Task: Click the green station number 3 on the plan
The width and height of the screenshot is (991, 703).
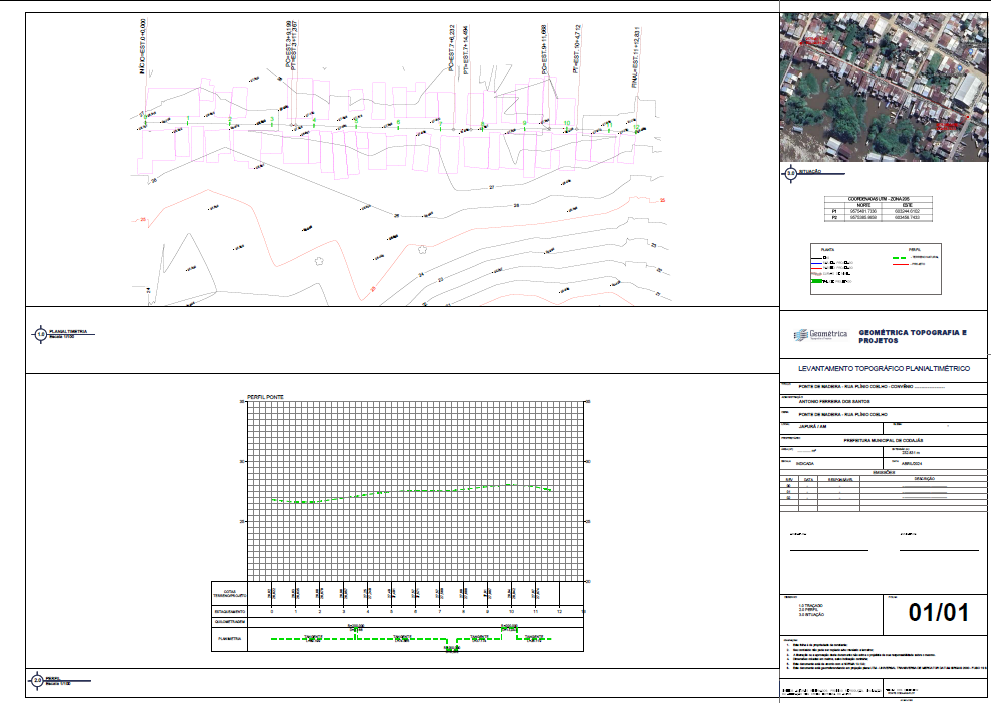Action: tap(272, 119)
